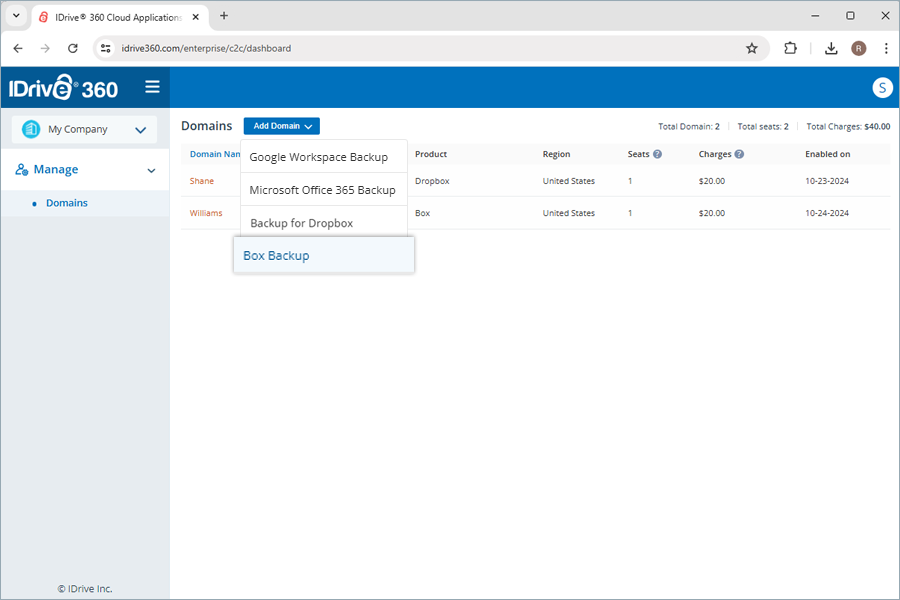Screen dimensions: 900x600
Task: Open the hamburger navigation menu
Action: [152, 87]
